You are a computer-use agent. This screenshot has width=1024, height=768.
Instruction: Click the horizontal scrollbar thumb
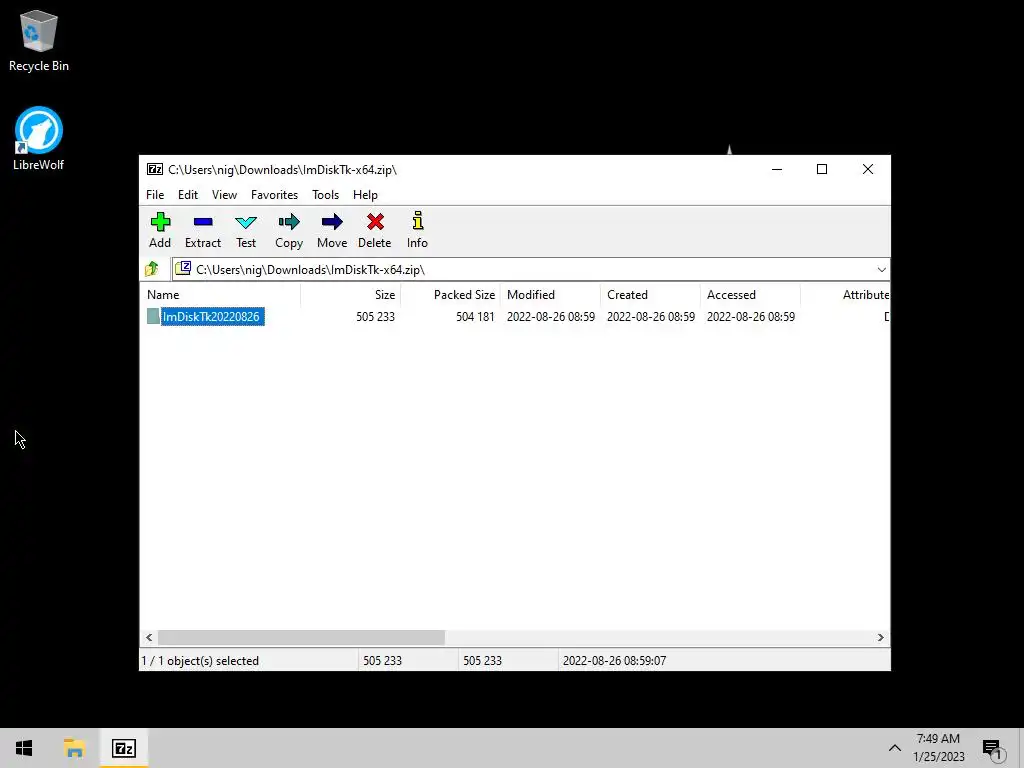[x=301, y=637]
